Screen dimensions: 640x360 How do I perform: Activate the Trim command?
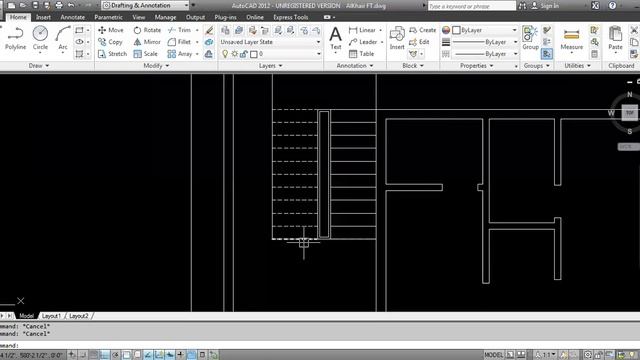tap(180, 30)
